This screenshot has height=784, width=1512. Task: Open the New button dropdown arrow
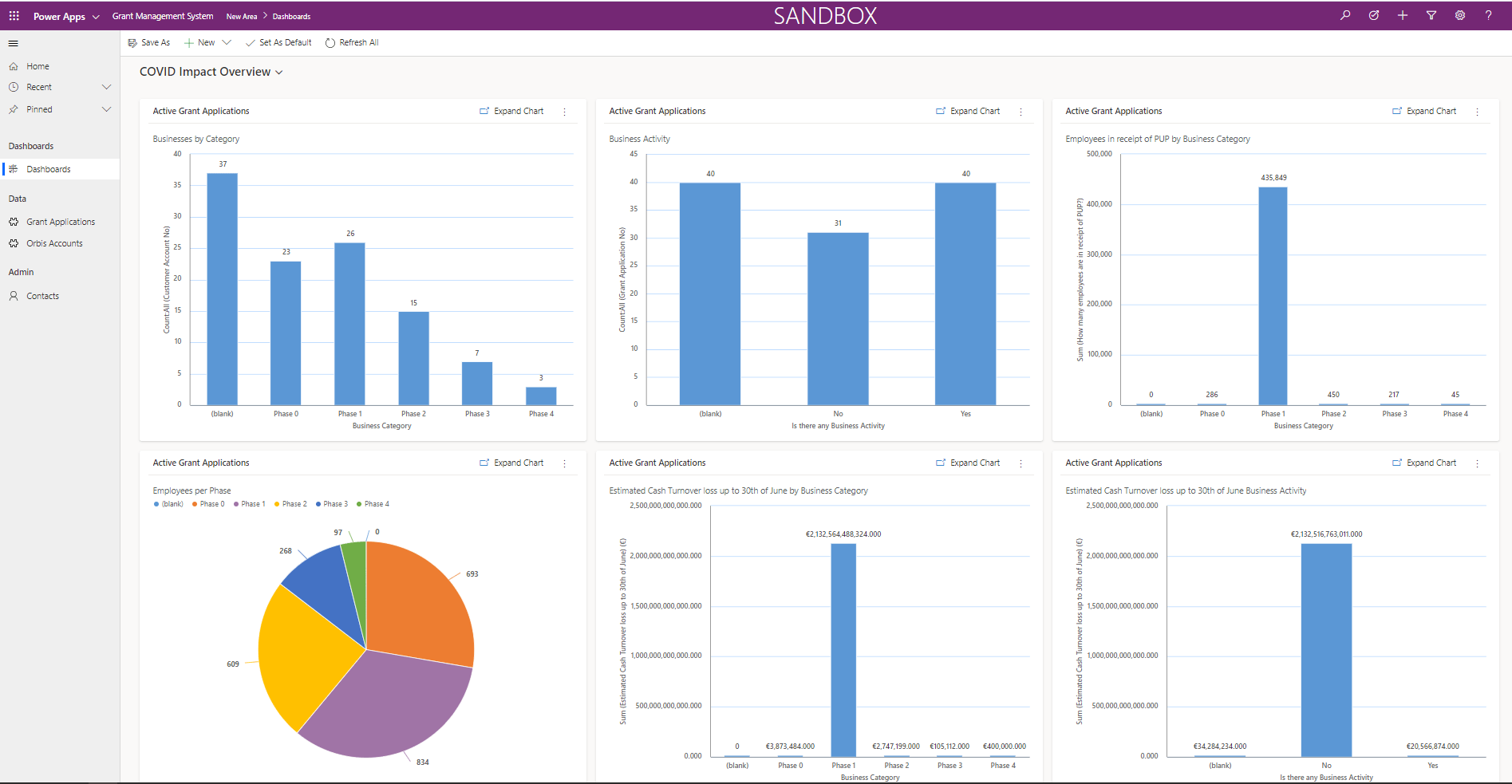[x=227, y=42]
